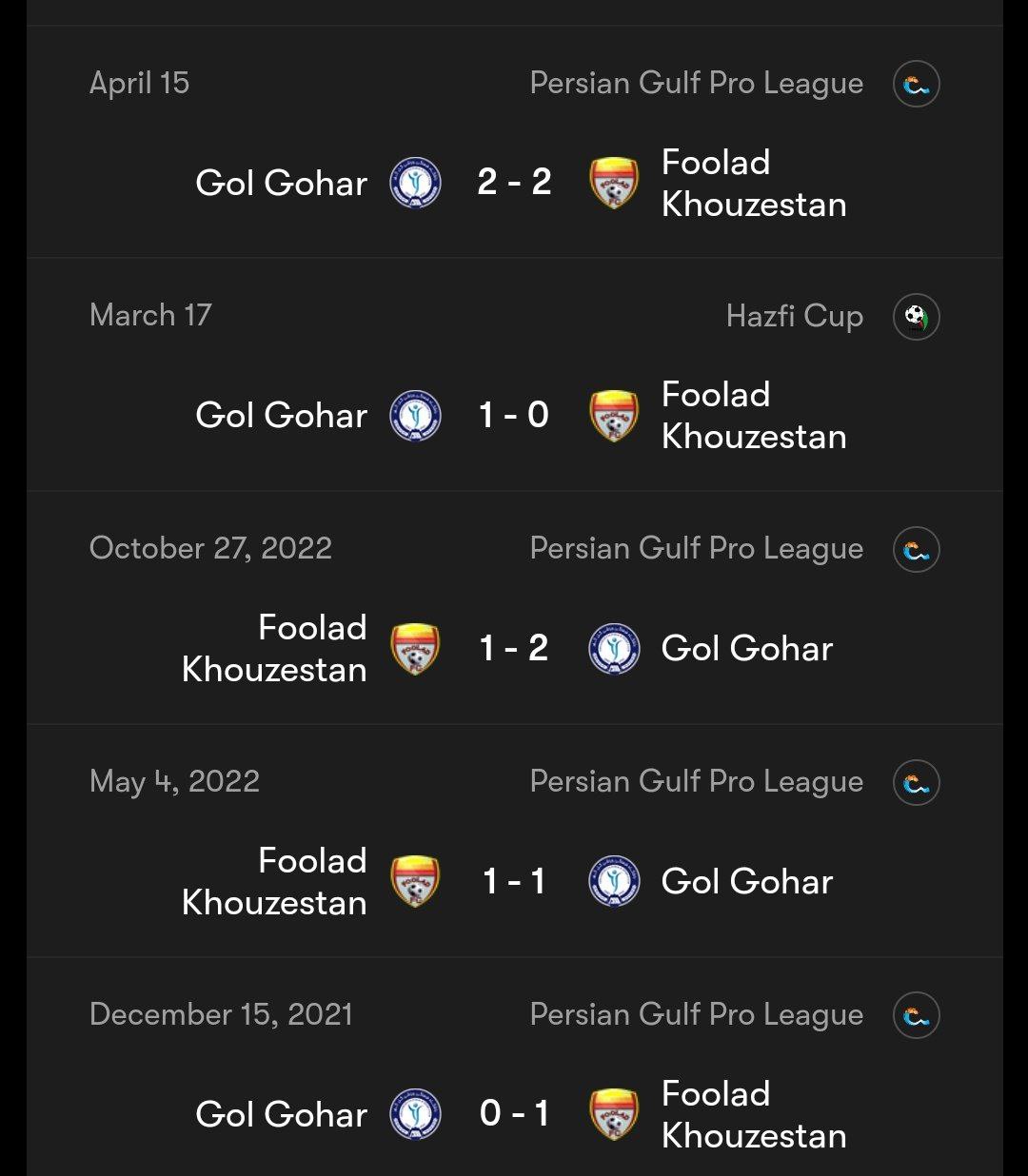Screen dimensions: 1028x1176
Task: Open the 0 - 1 score for December 15, 2021
Action: point(514,1113)
